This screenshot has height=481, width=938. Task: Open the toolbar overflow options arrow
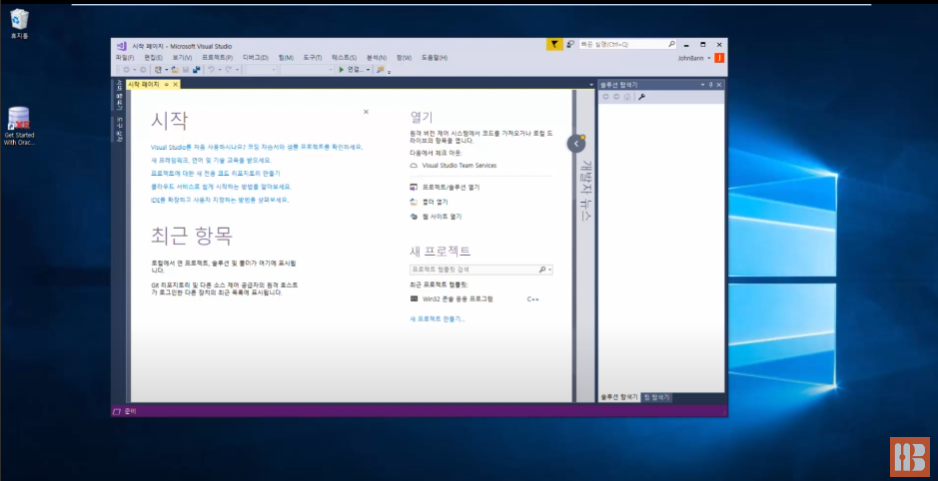[389, 72]
